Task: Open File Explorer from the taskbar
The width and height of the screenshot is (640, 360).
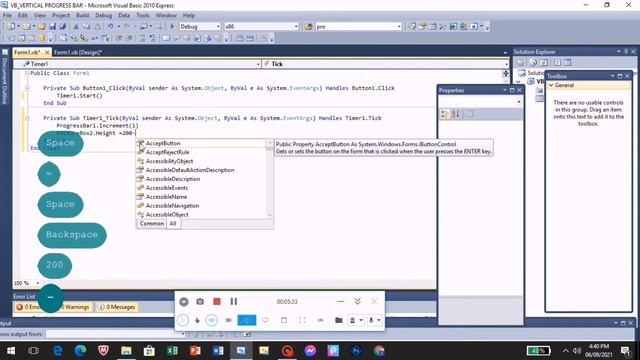Action: point(126,351)
